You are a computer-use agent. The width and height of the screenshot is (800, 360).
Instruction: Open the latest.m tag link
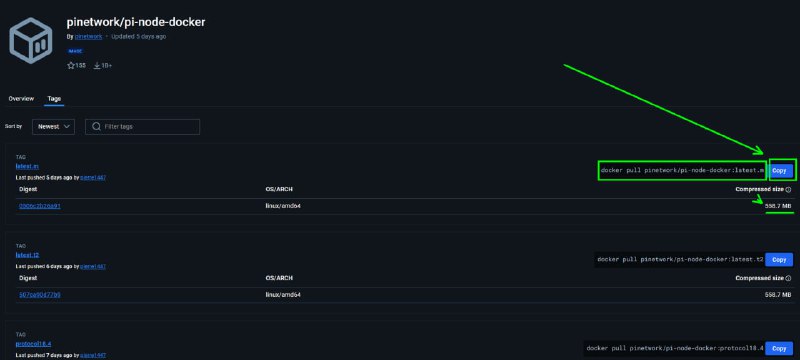click(x=27, y=166)
